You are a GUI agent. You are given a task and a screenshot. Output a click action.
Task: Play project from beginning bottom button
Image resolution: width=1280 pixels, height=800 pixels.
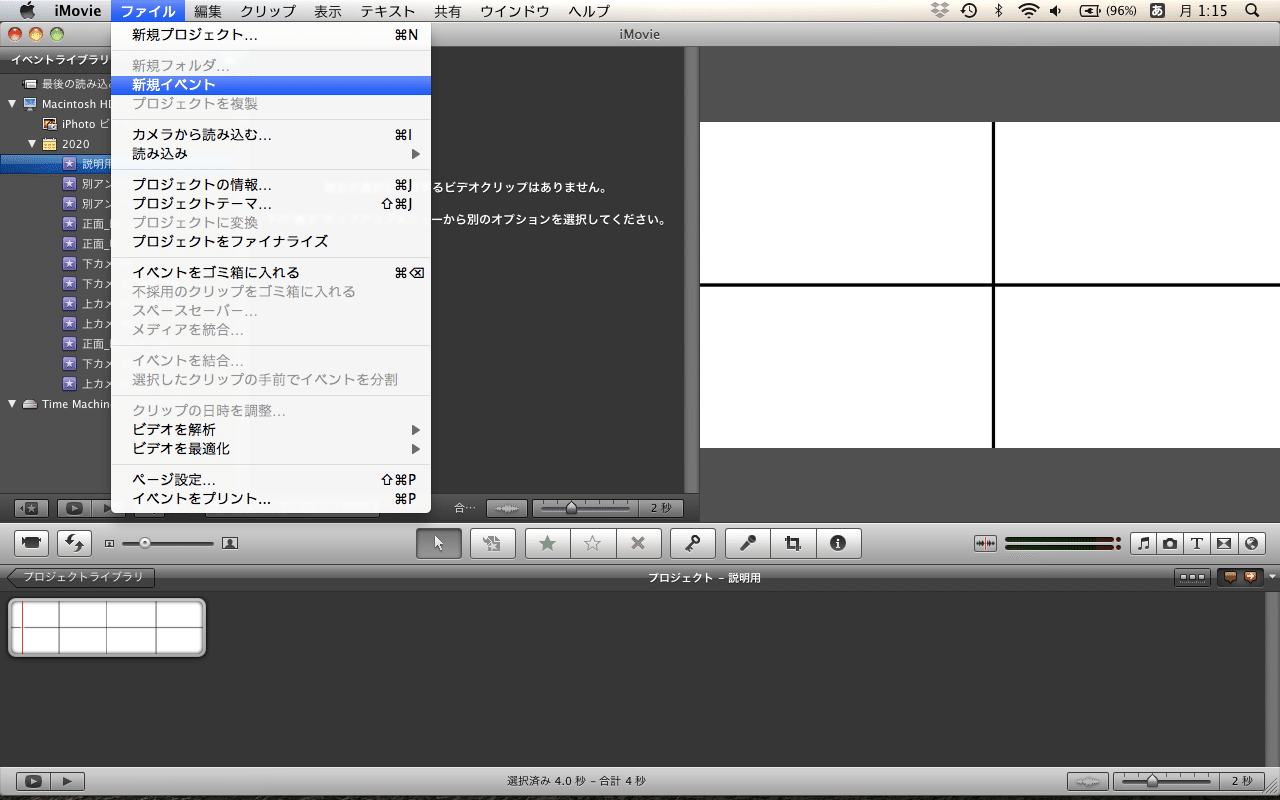pos(68,781)
